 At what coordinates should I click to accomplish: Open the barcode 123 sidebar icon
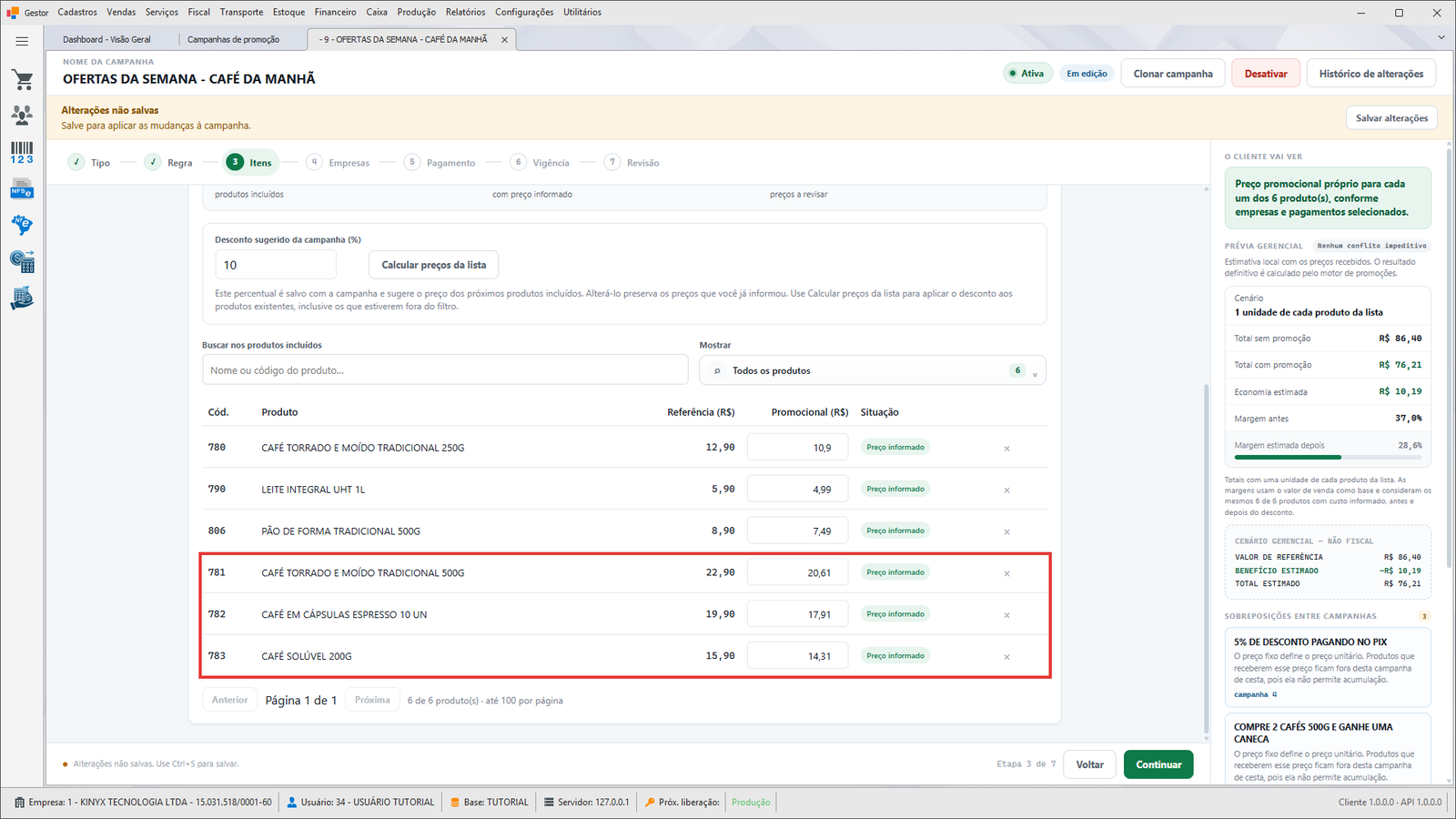[22, 152]
